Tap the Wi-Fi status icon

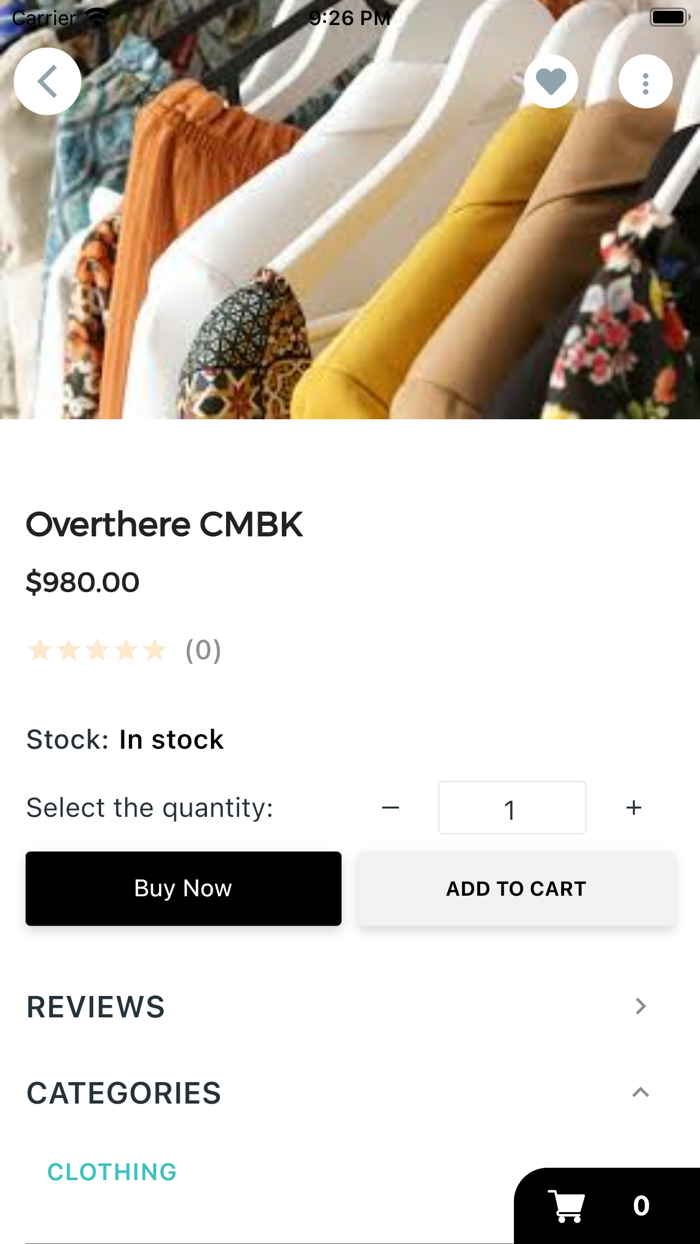point(97,17)
